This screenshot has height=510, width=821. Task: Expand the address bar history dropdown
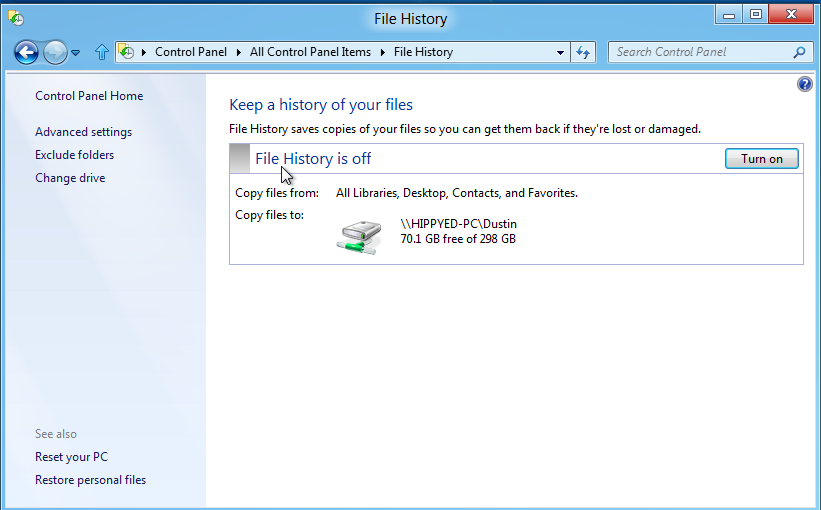click(560, 52)
